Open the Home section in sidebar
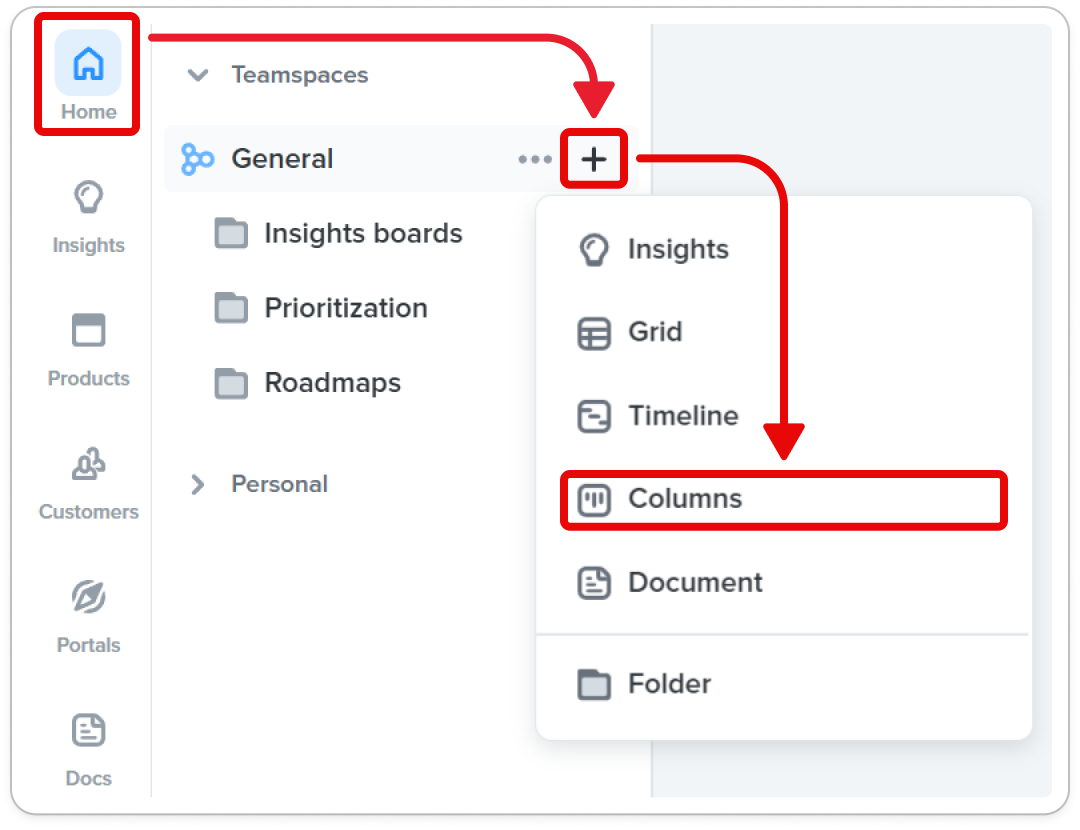 (x=88, y=76)
